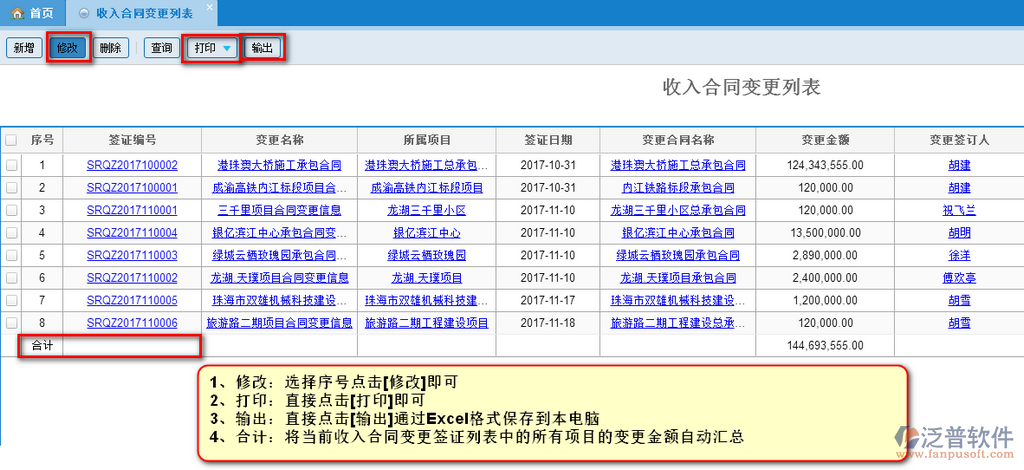Open project link 成渝高铁内江标段项目
Screen dimensions: 1024x470
(426, 188)
